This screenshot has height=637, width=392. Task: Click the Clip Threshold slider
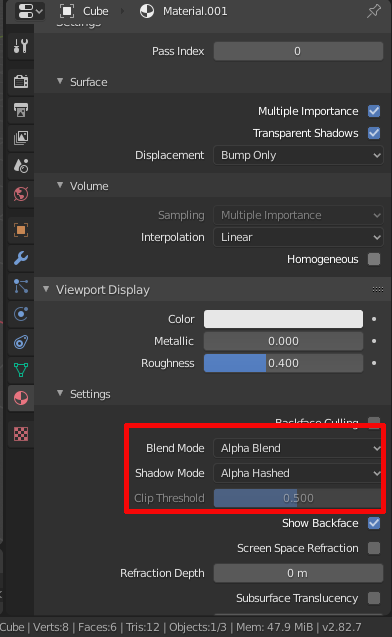point(298,498)
